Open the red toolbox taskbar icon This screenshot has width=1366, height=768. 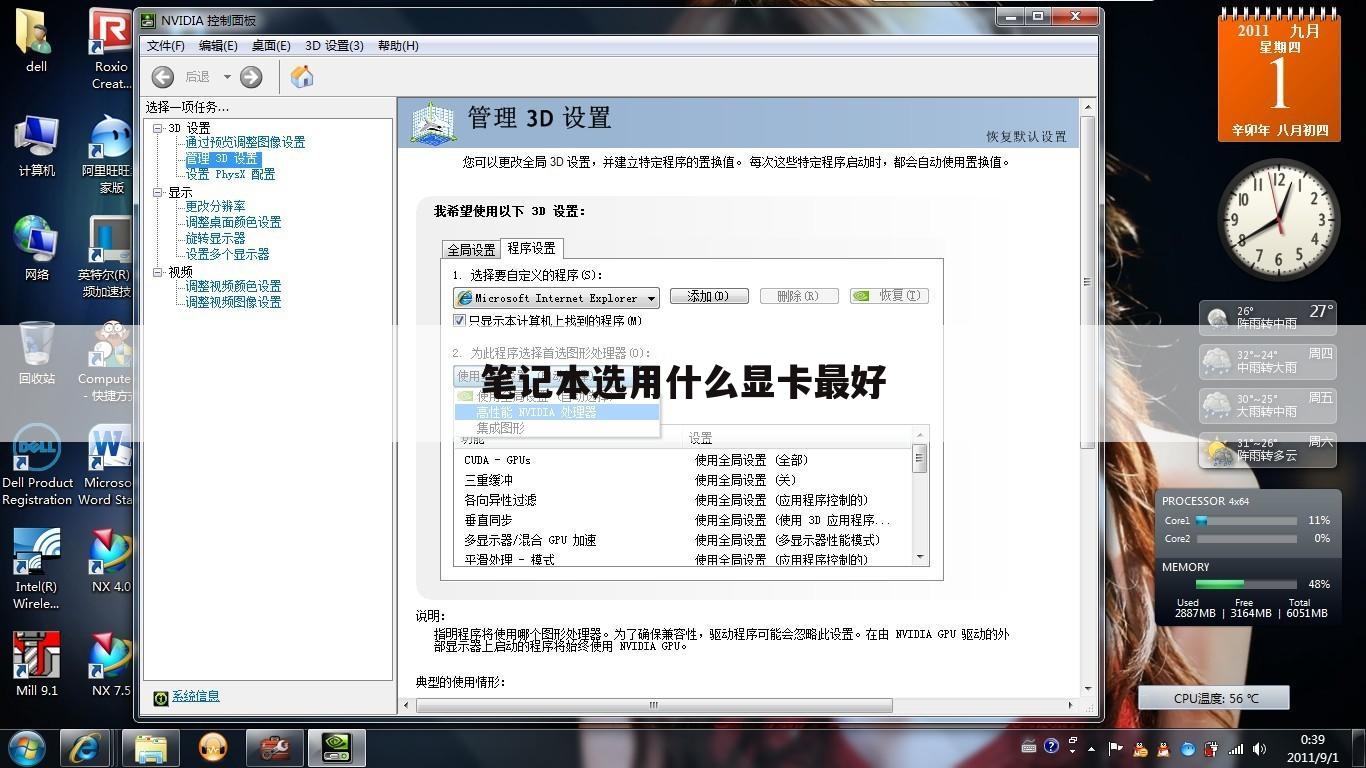[x=275, y=748]
